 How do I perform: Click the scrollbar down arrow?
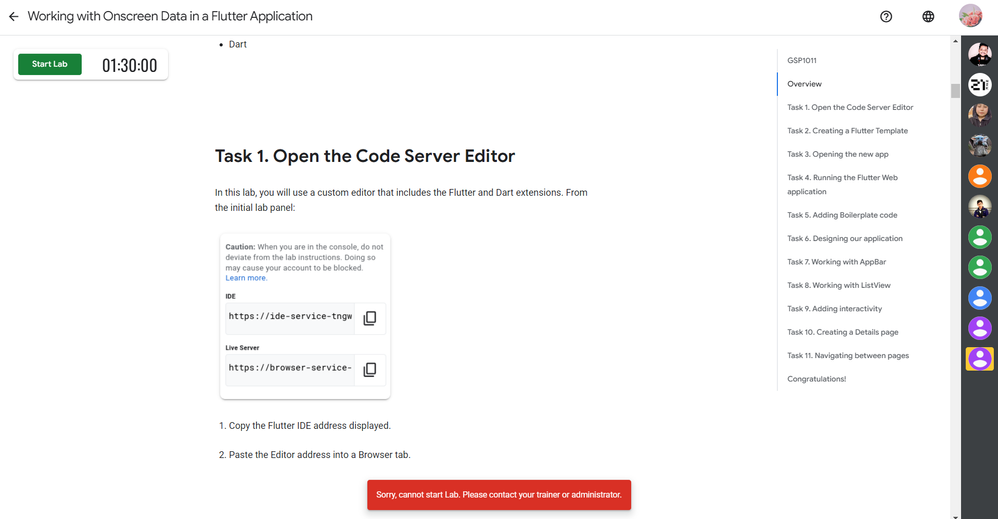point(955,516)
